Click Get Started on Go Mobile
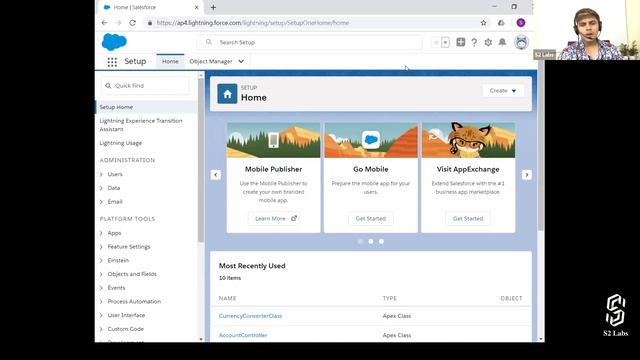Screen dimensions: 640x360 coord(371,219)
